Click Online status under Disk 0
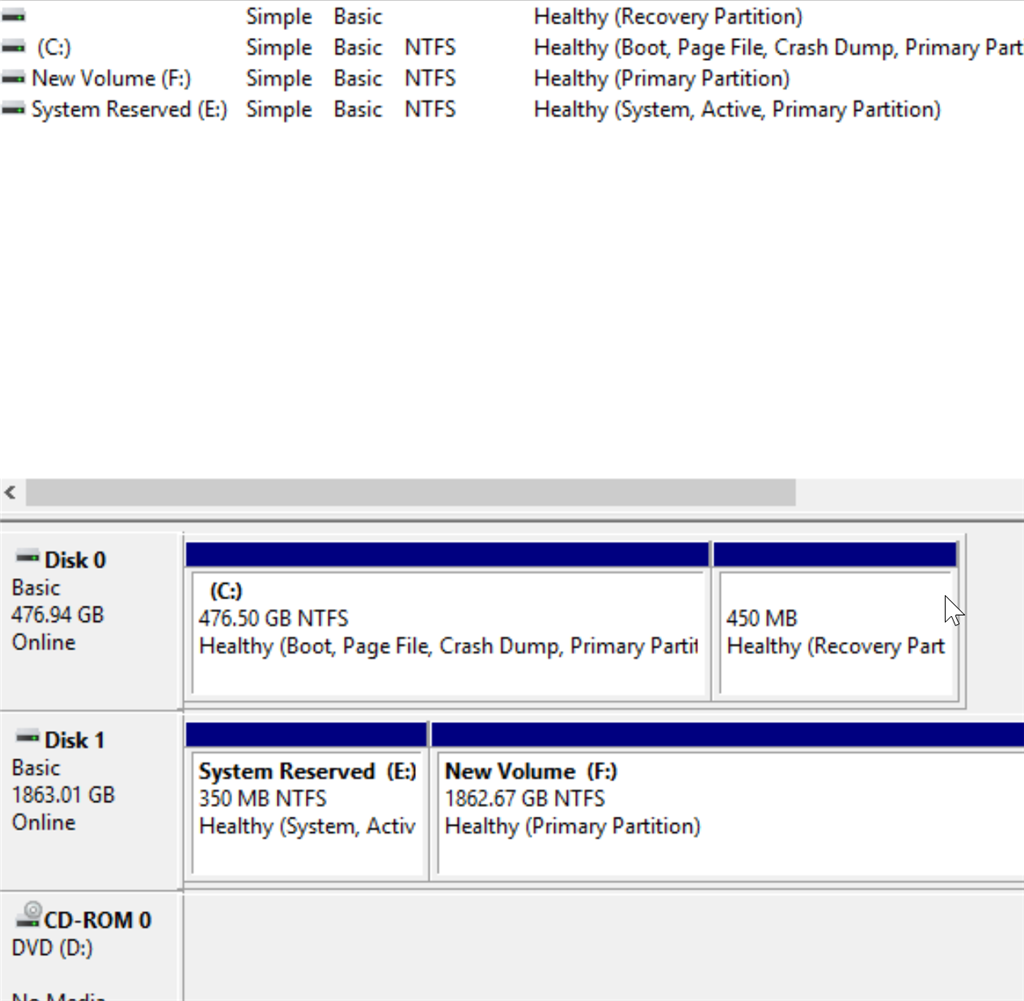The height and width of the screenshot is (1001, 1024). [x=44, y=643]
